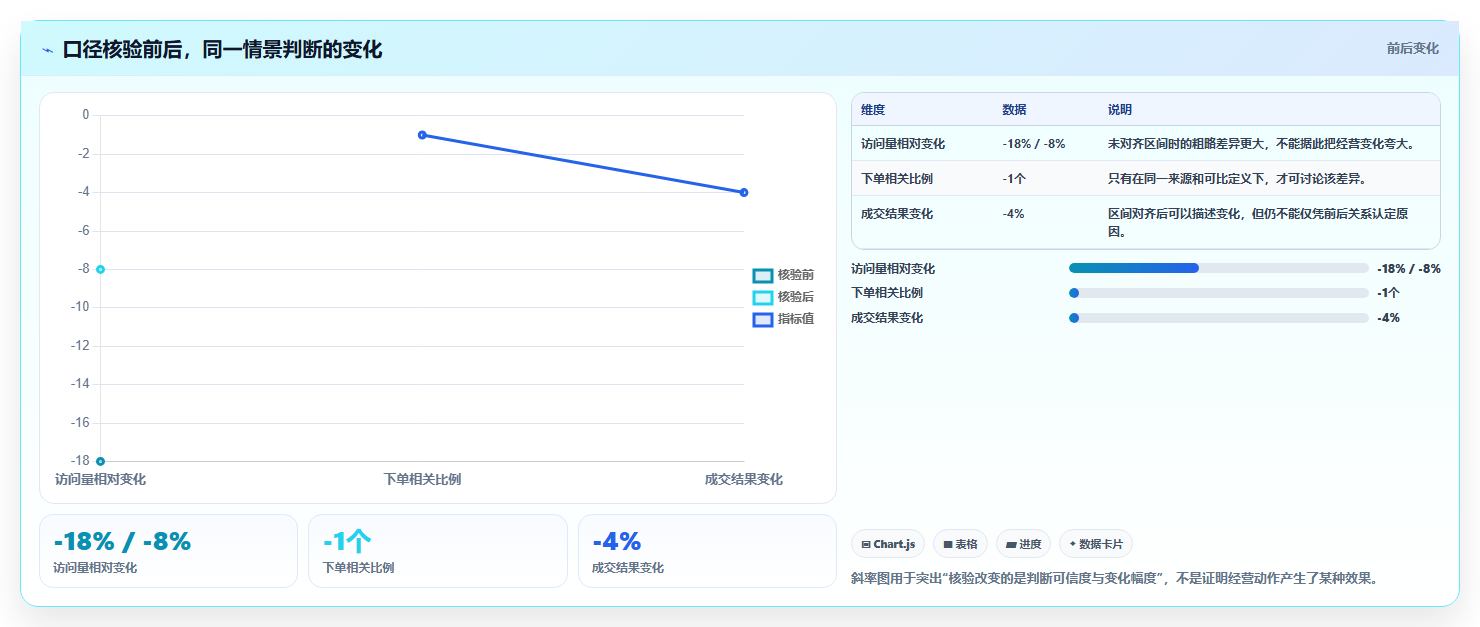Click x-axis label 成交结果变化
The width and height of the screenshot is (1480, 627).
point(744,480)
